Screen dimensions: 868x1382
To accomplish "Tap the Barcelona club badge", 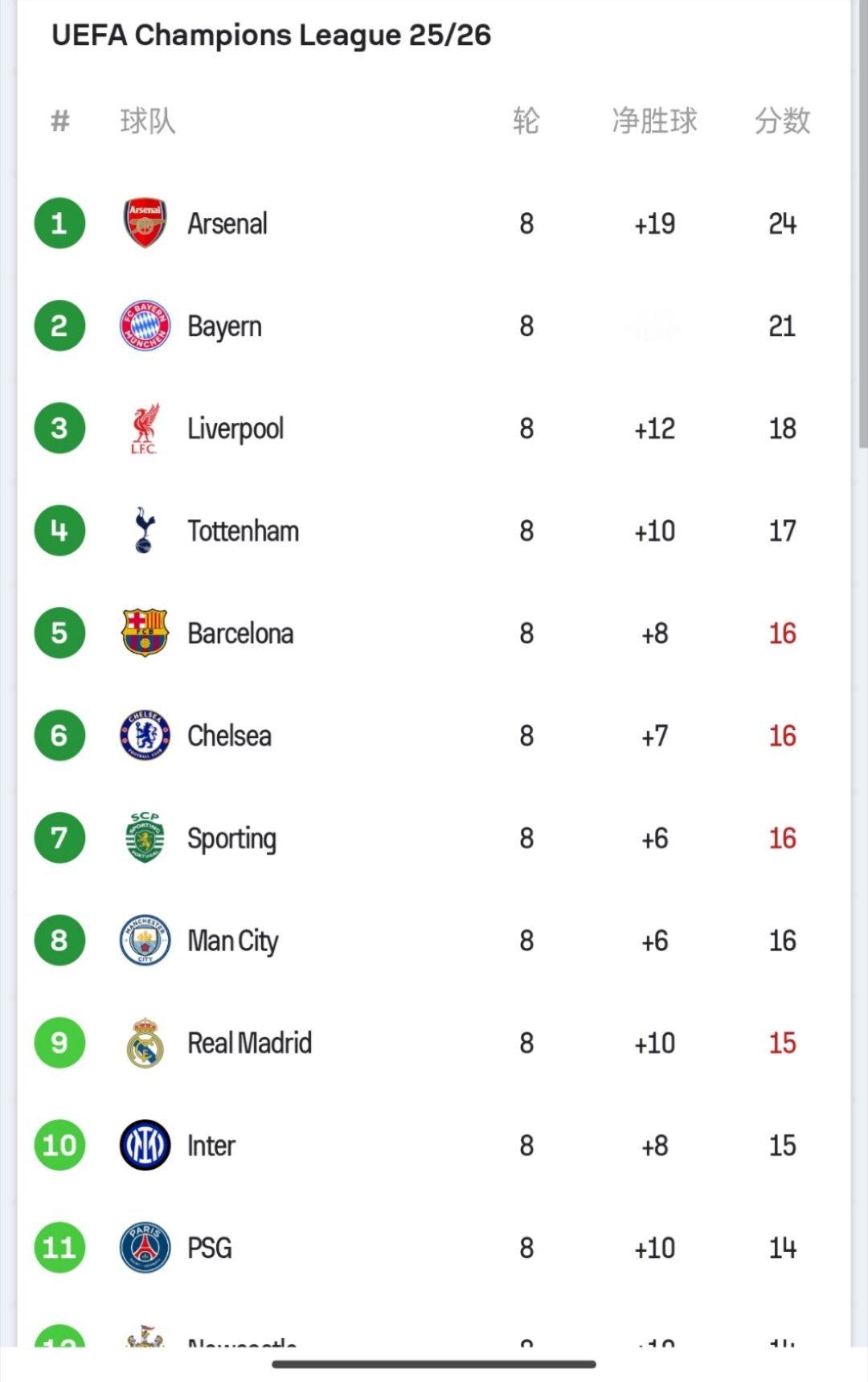I will pyautogui.click(x=145, y=634).
